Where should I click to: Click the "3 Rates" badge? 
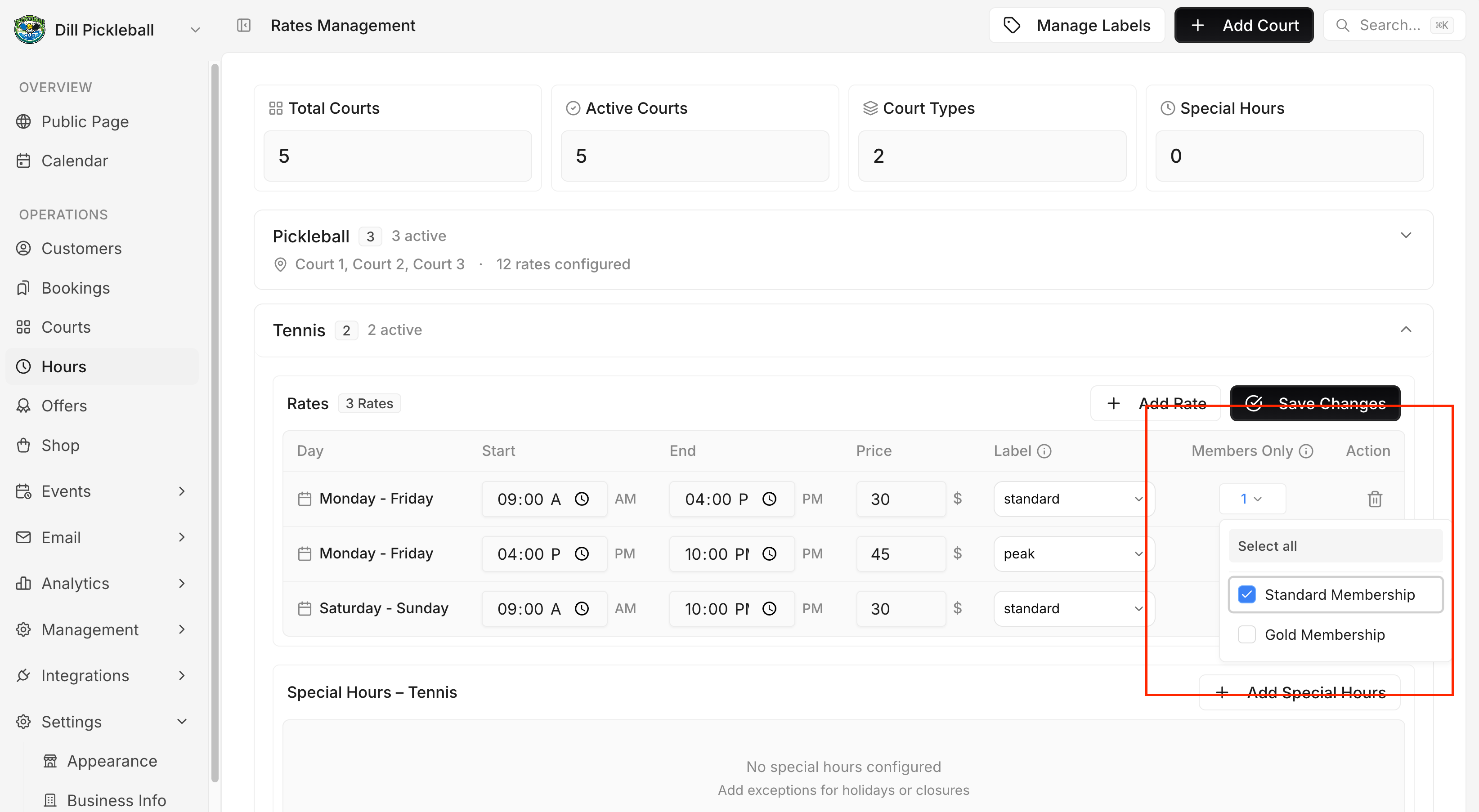[369, 403]
